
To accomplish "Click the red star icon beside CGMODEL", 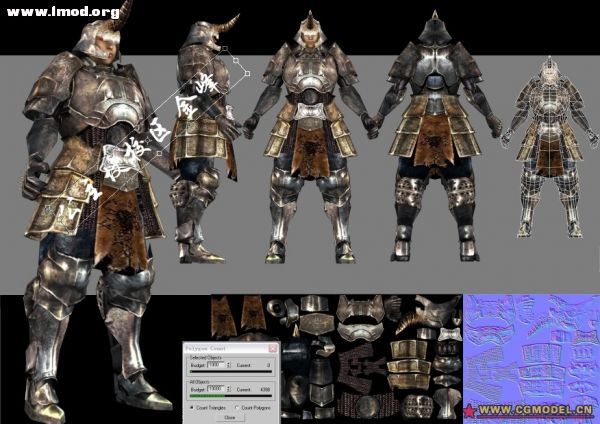I will click(469, 411).
